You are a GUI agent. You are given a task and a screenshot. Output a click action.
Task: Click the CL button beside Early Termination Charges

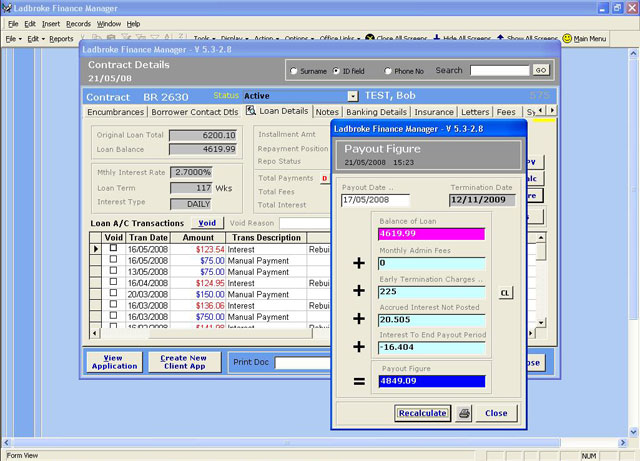pos(505,293)
